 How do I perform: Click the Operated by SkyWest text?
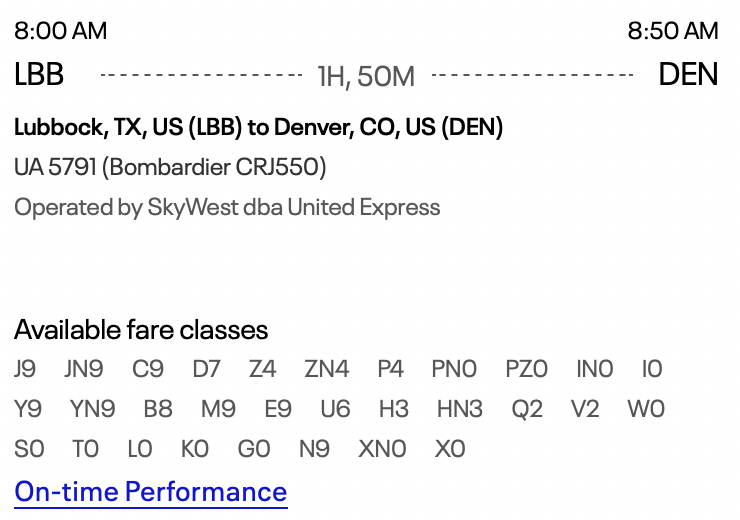pyautogui.click(x=227, y=208)
